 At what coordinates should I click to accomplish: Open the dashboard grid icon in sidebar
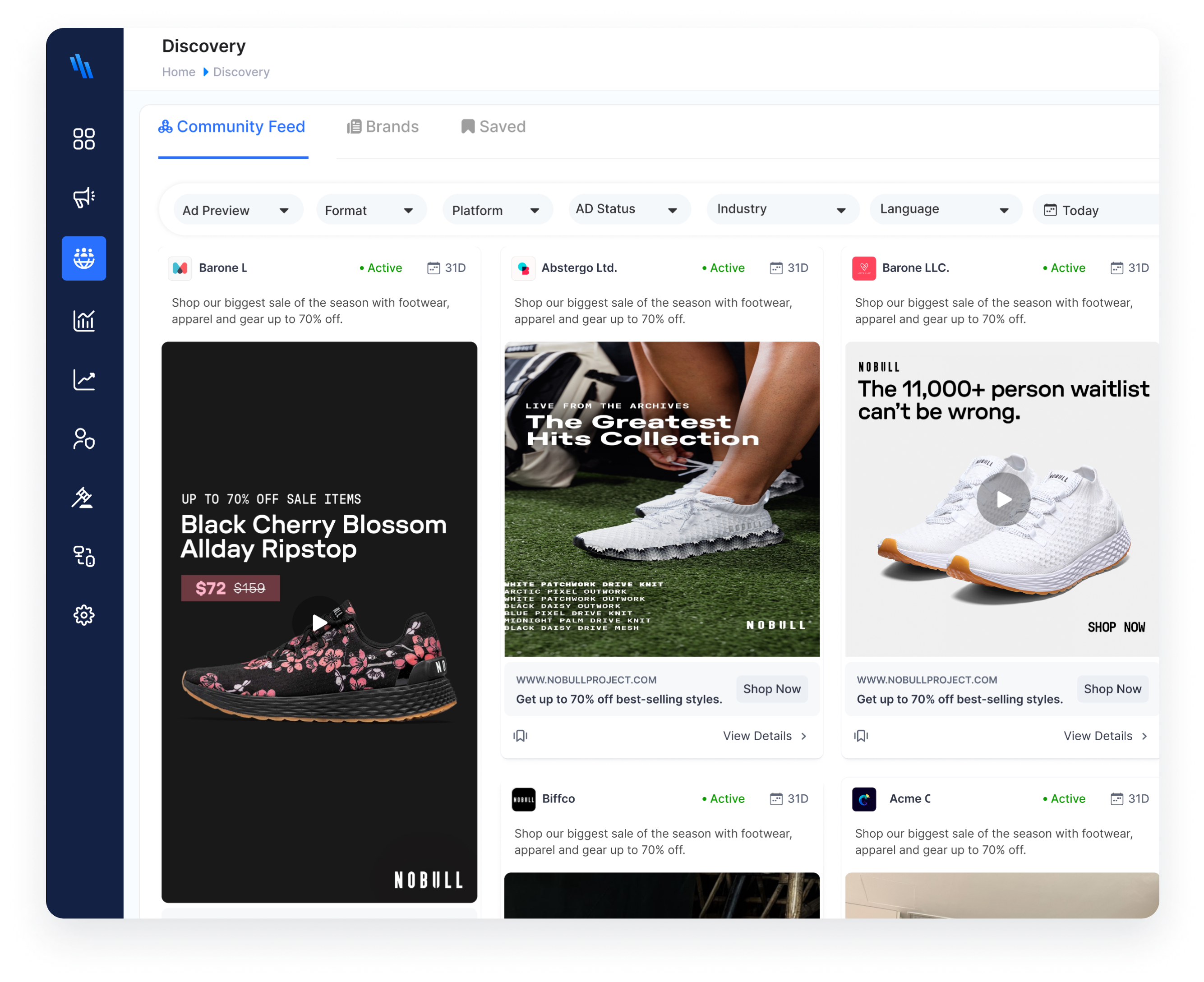click(x=84, y=139)
